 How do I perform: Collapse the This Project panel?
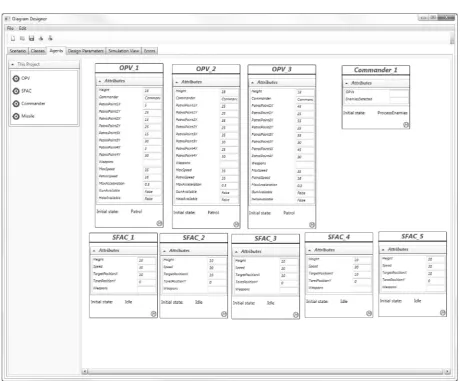[x=13, y=64]
